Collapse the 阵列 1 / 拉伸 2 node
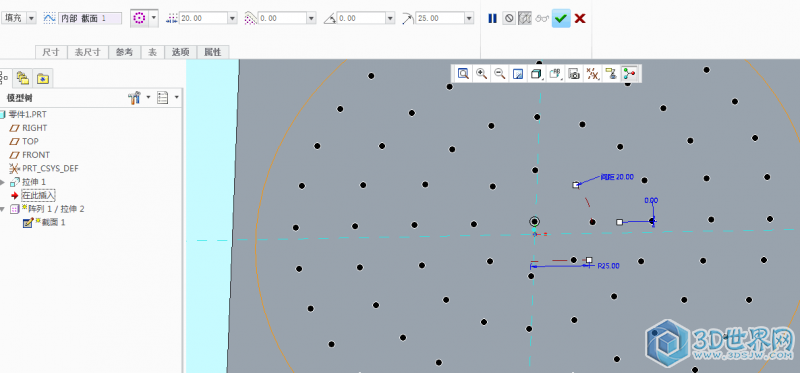800x373 pixels. [x=3, y=209]
